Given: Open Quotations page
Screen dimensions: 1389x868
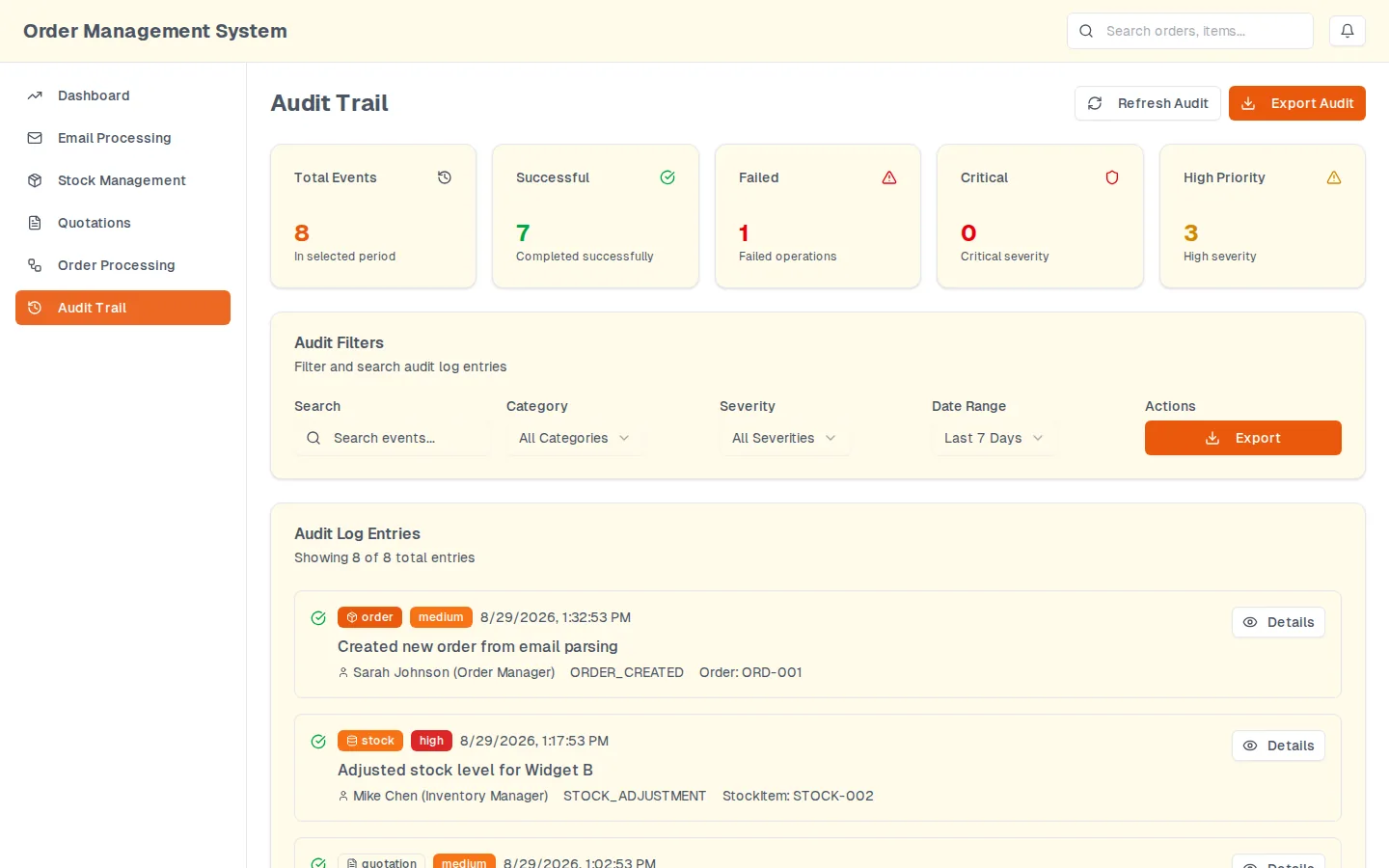Looking at the screenshot, I should click(x=123, y=223).
